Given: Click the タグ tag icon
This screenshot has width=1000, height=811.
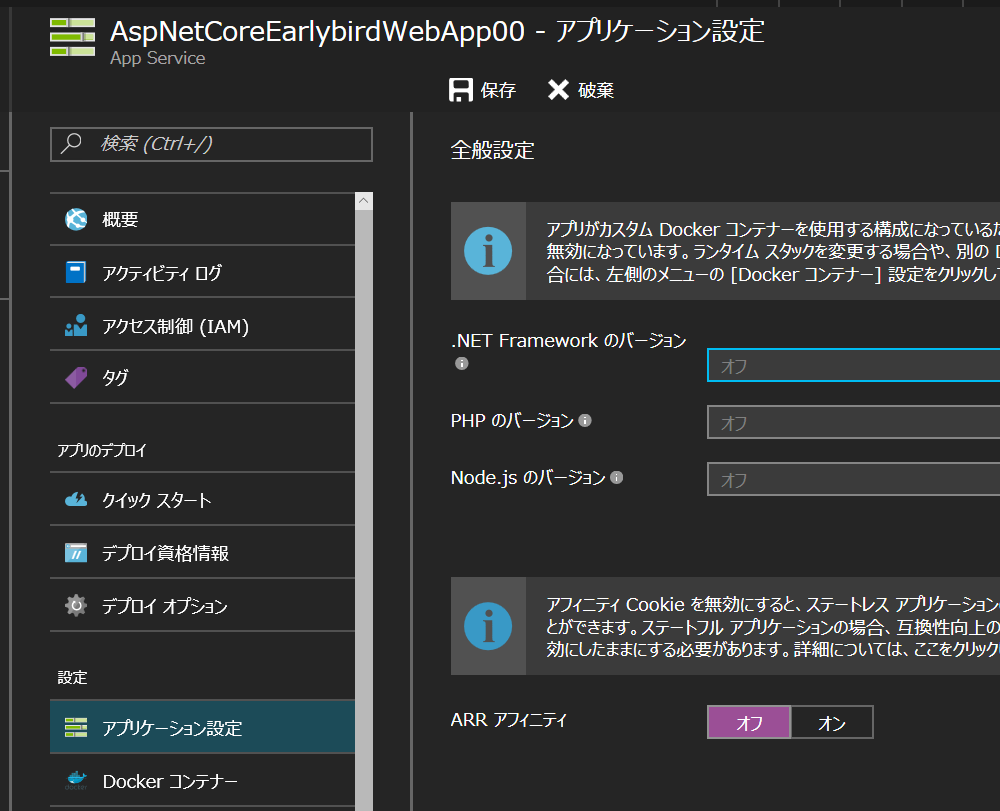Looking at the screenshot, I should [76, 377].
